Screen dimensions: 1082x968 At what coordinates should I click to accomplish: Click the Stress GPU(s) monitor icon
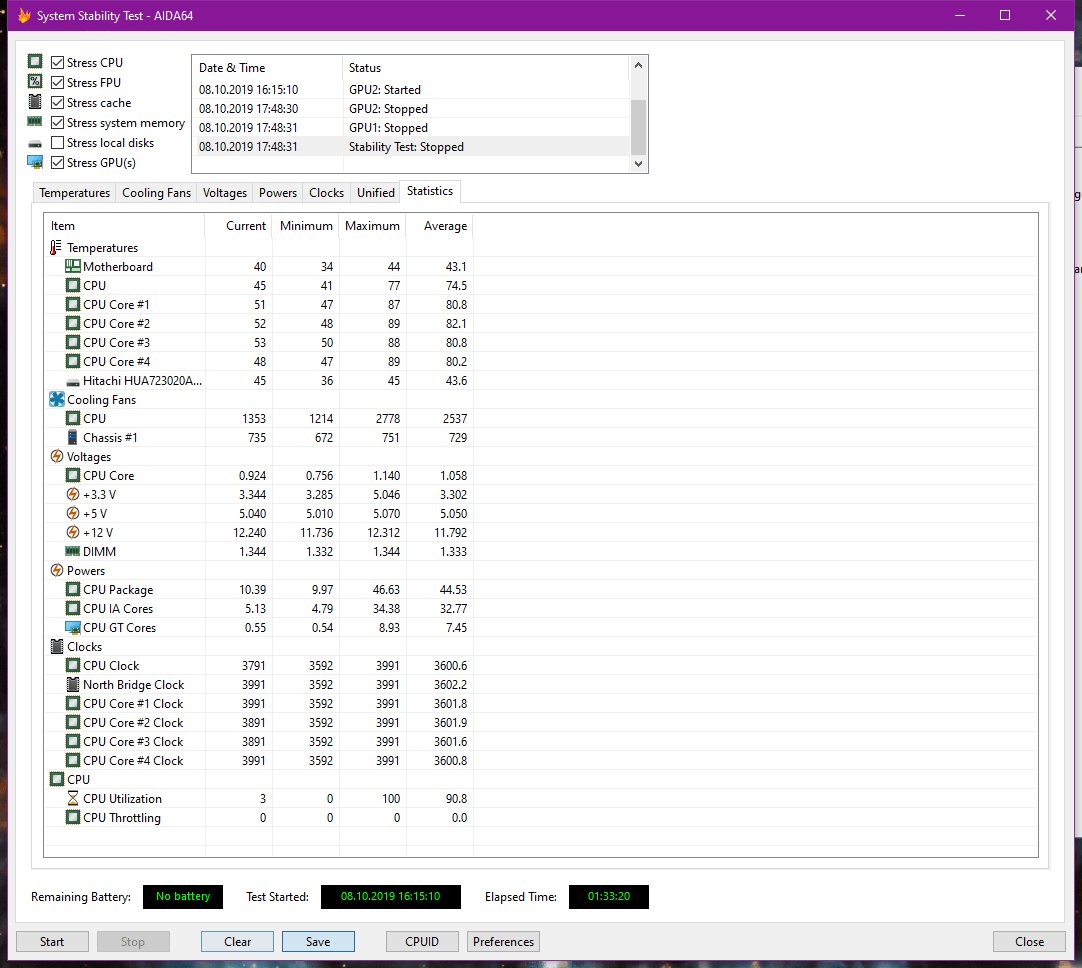[x=35, y=162]
